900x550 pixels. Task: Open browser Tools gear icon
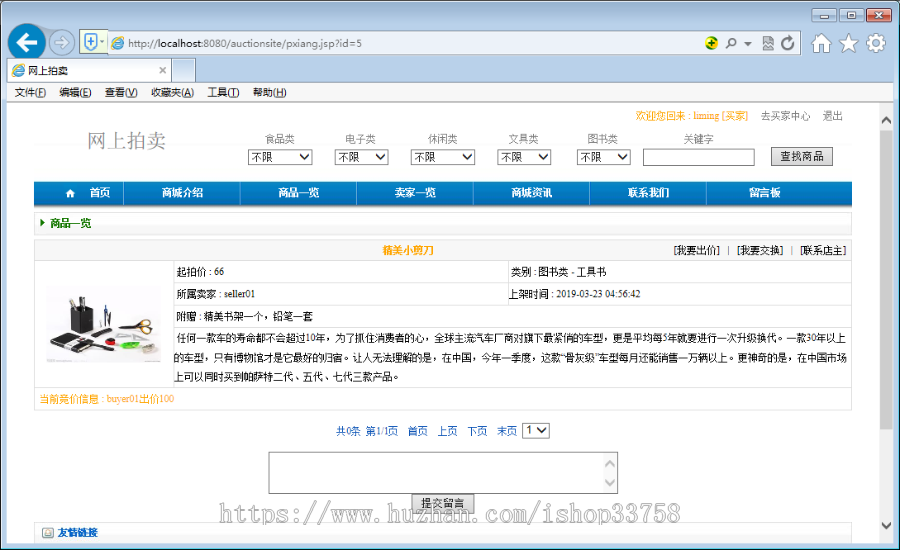(876, 43)
